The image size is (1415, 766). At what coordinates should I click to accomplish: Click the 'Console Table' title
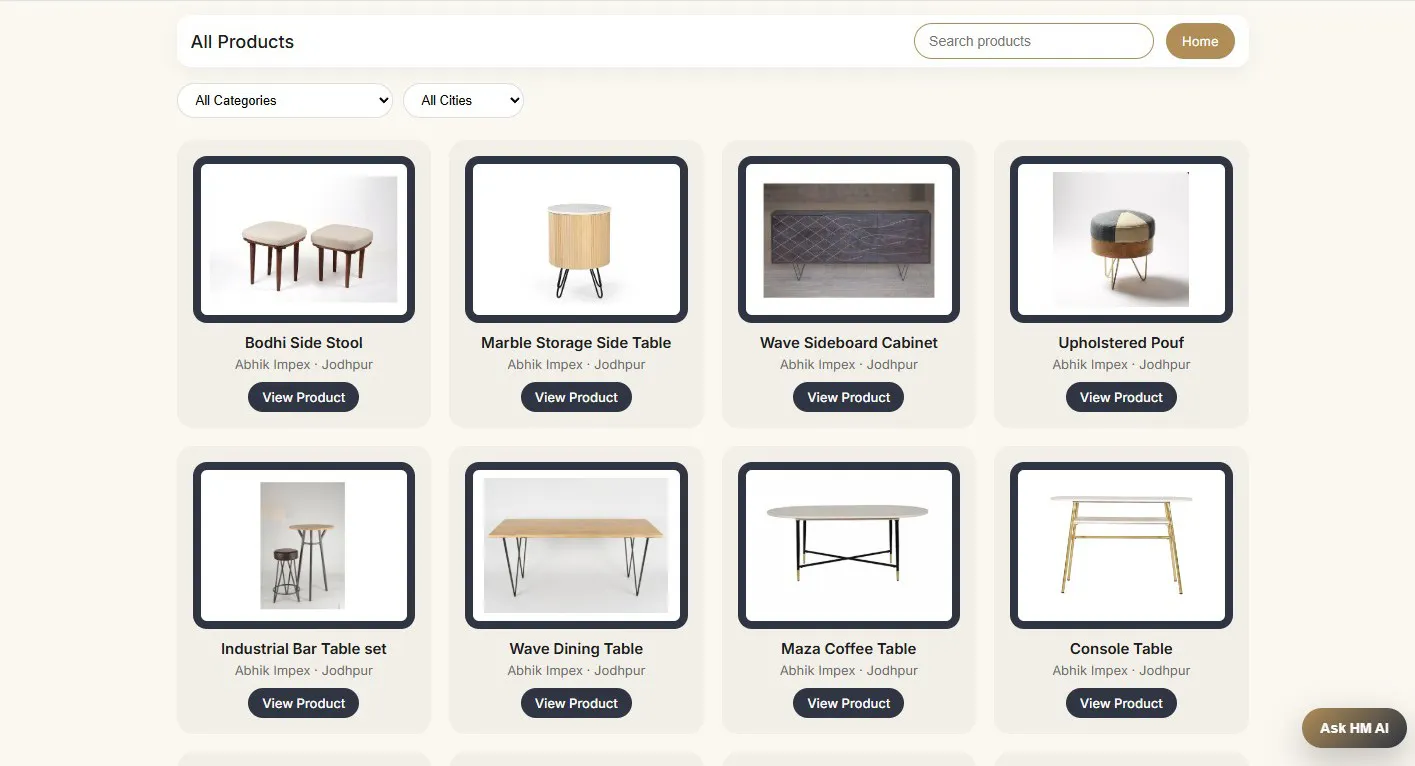click(1121, 649)
